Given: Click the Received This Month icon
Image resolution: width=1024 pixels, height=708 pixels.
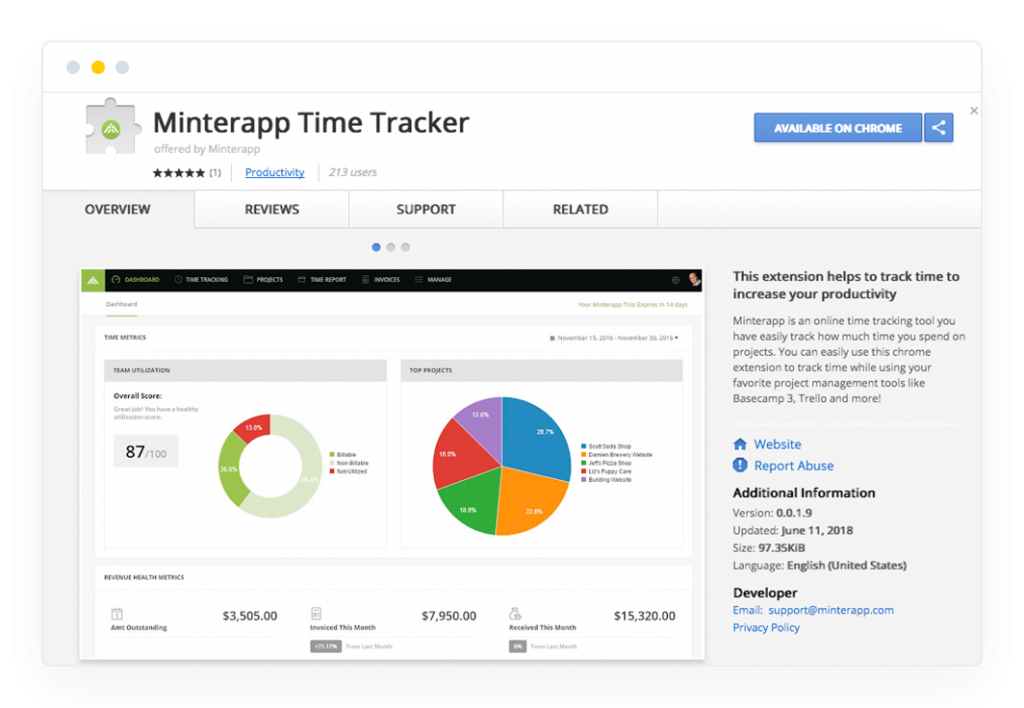Looking at the screenshot, I should point(515,613).
